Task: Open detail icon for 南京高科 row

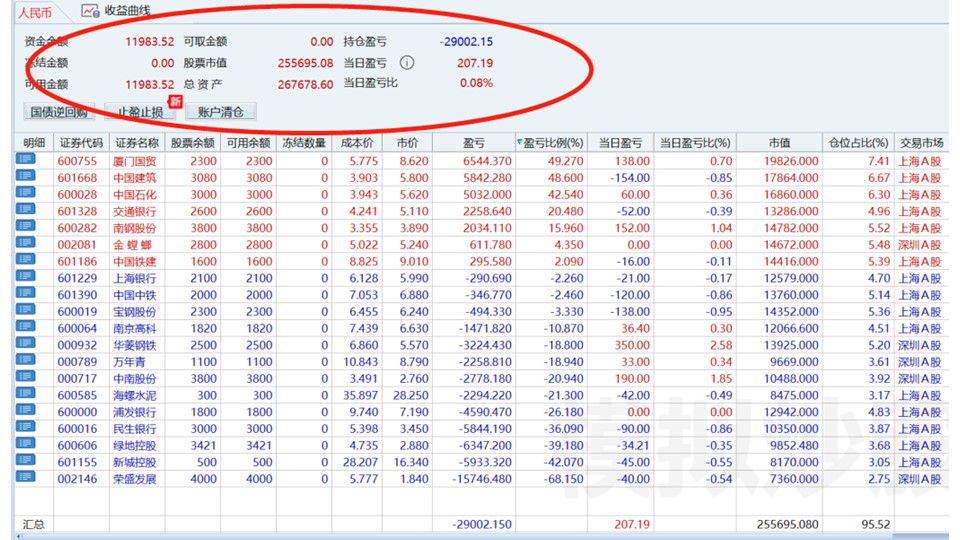Action: pos(26,326)
